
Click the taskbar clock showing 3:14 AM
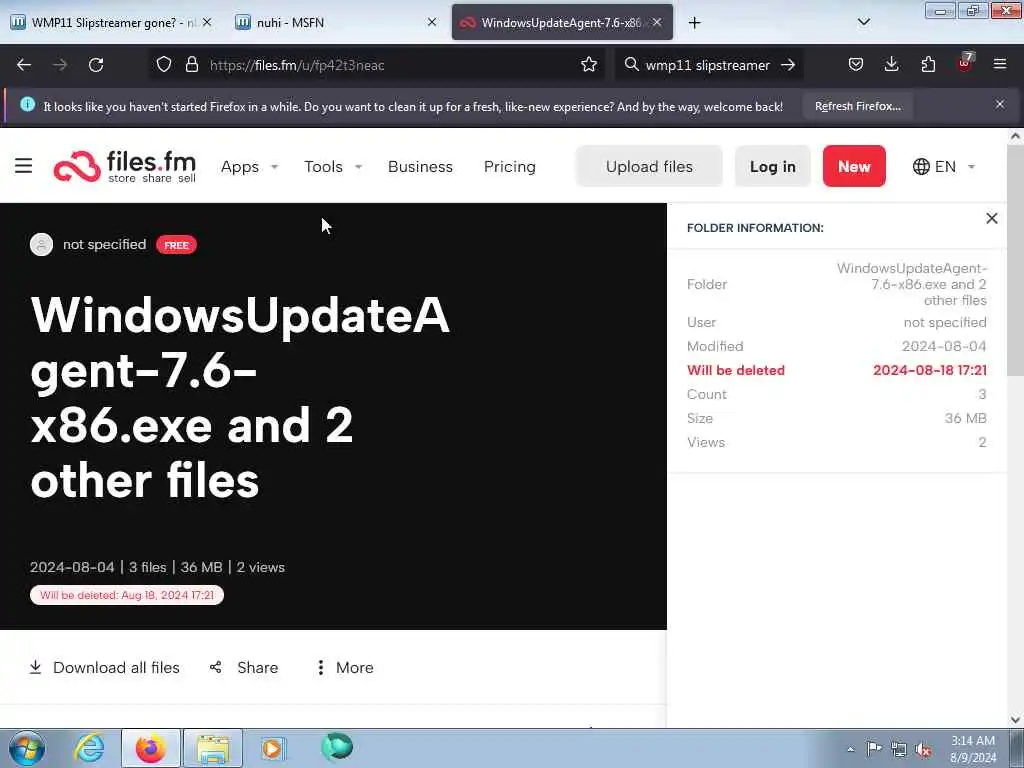[x=972, y=749]
